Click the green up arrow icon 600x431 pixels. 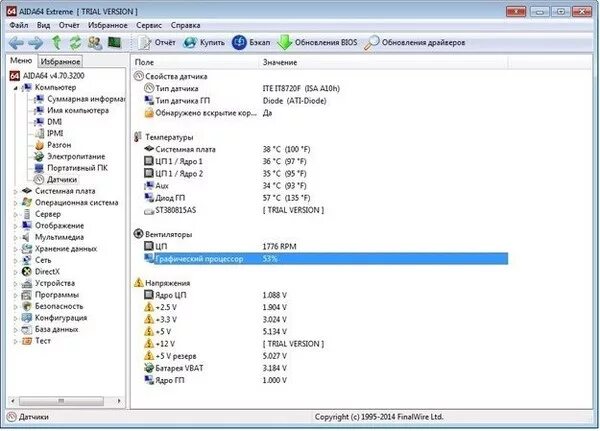pos(56,42)
